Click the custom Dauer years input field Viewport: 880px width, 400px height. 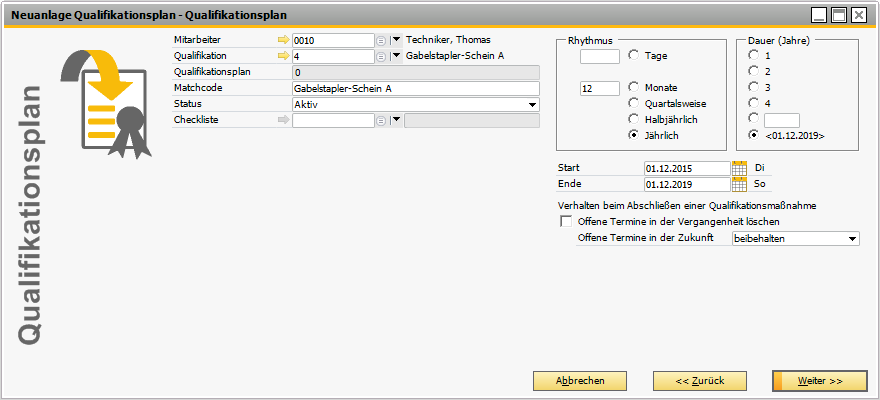click(x=782, y=120)
